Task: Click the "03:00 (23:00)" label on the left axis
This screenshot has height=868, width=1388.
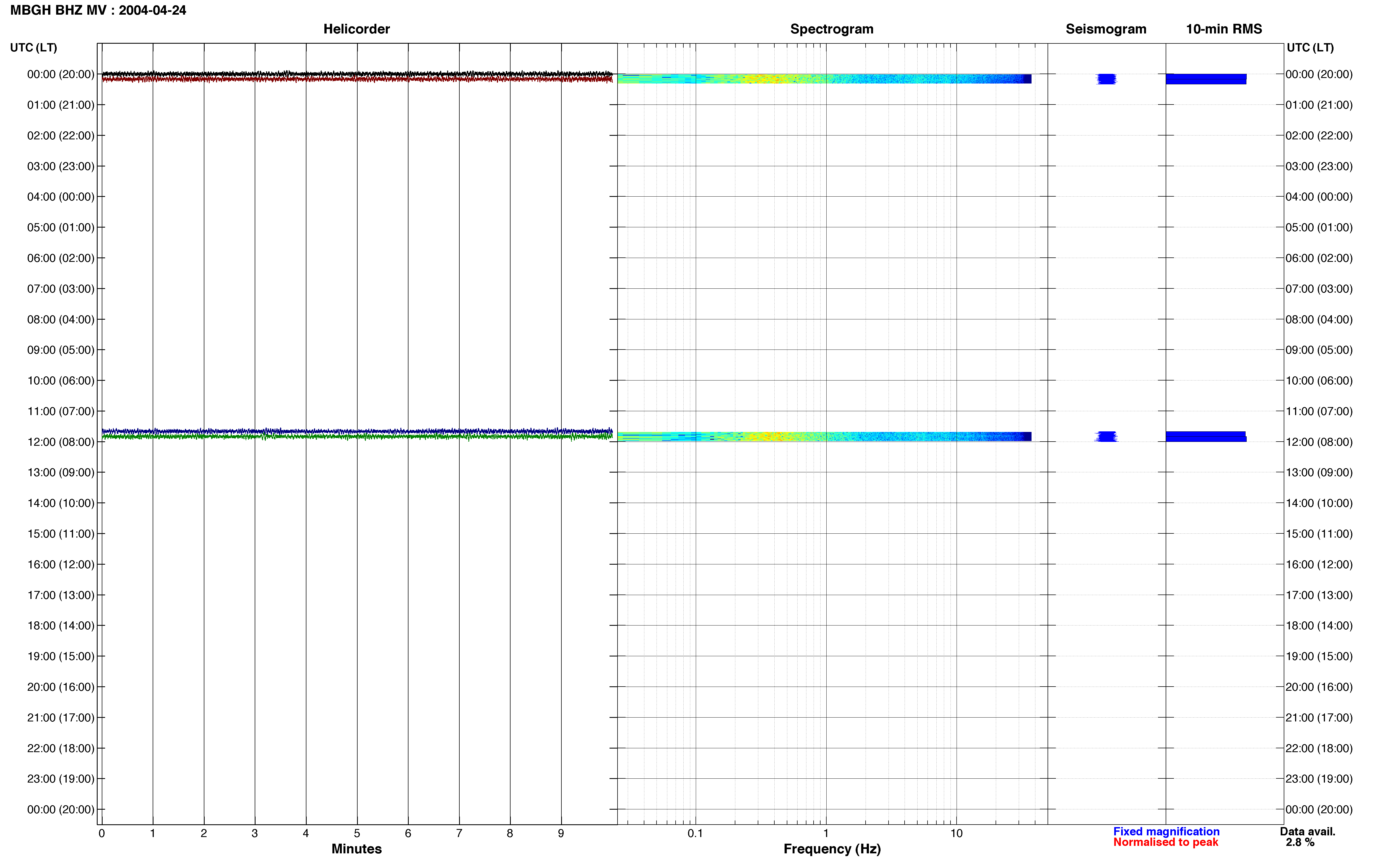Action: coord(61,166)
